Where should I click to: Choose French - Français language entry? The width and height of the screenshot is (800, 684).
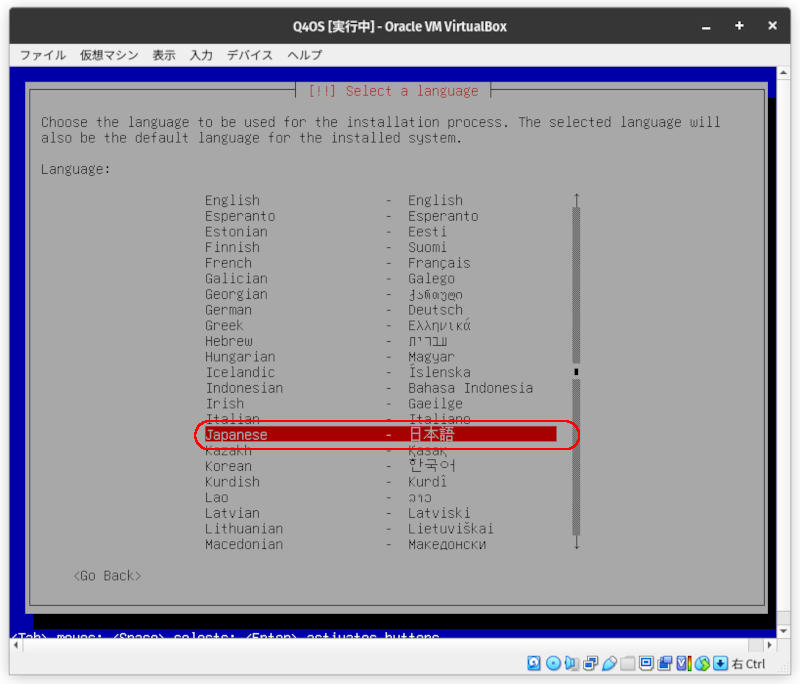click(381, 263)
